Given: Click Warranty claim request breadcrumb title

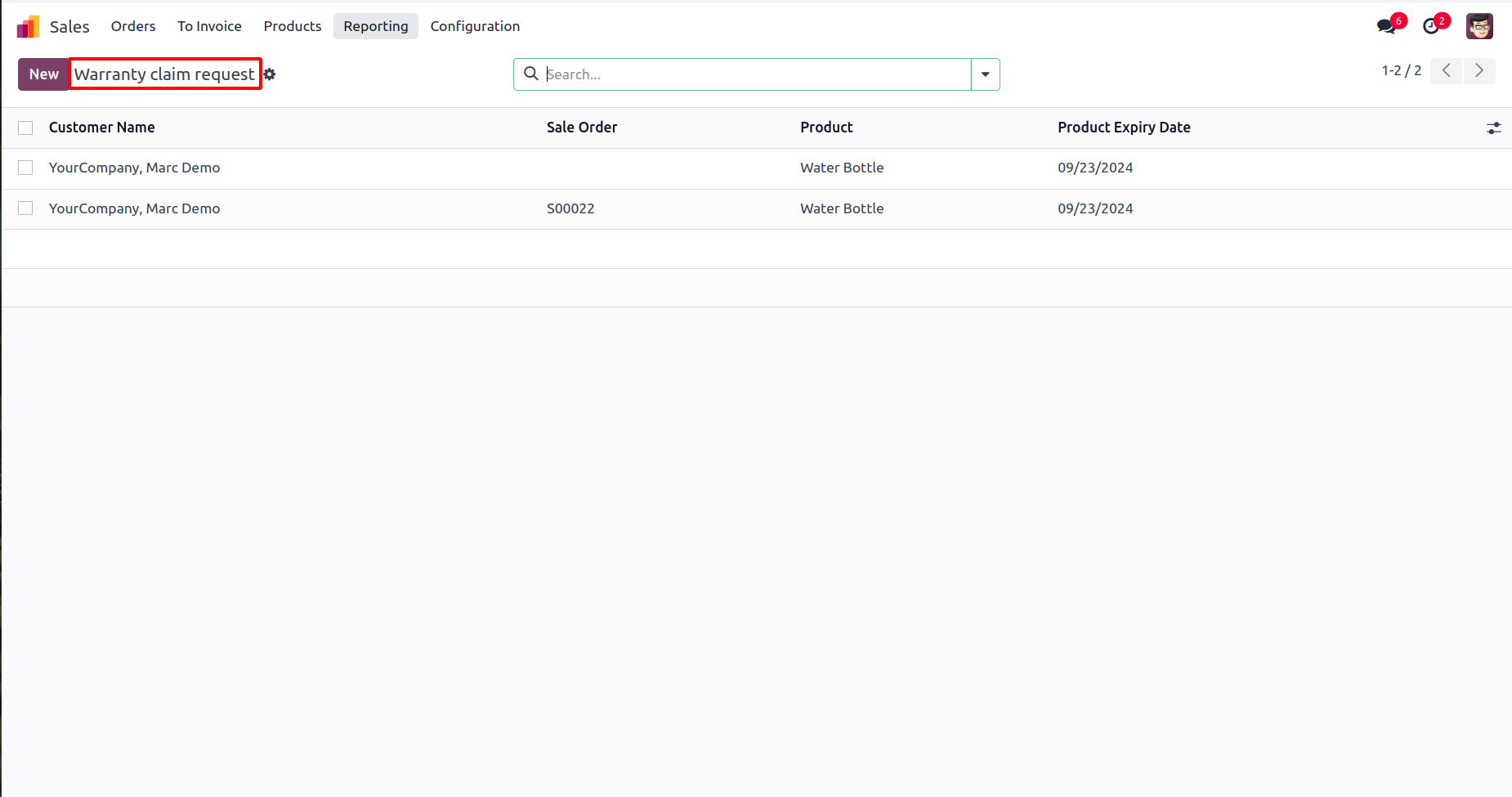Looking at the screenshot, I should [x=164, y=74].
